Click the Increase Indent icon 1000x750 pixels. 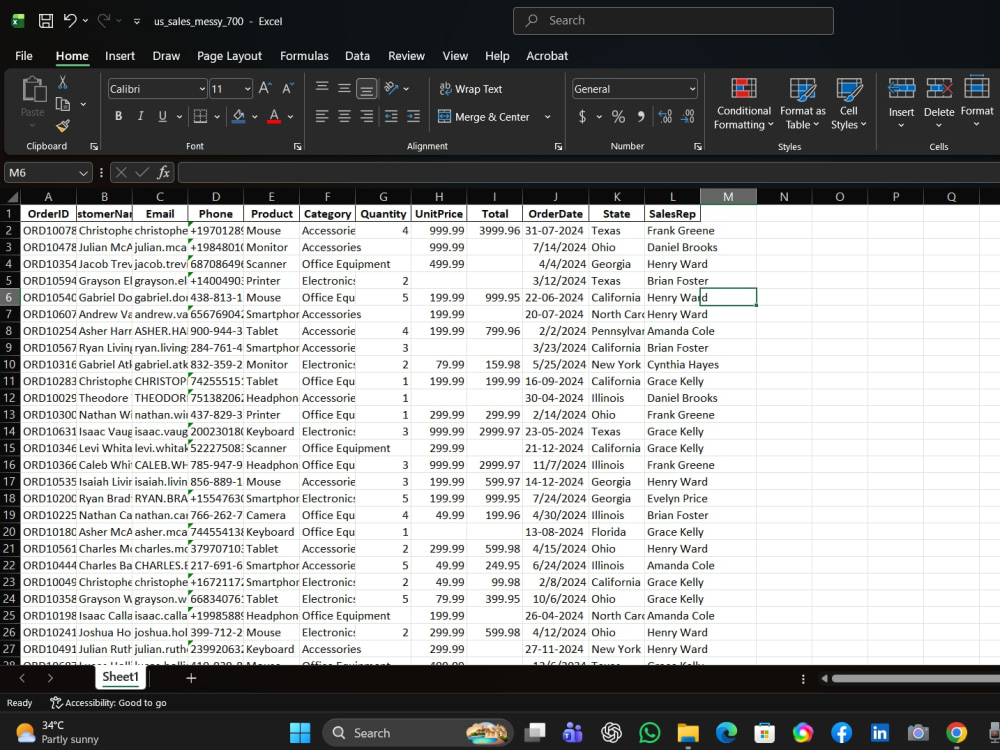click(414, 116)
